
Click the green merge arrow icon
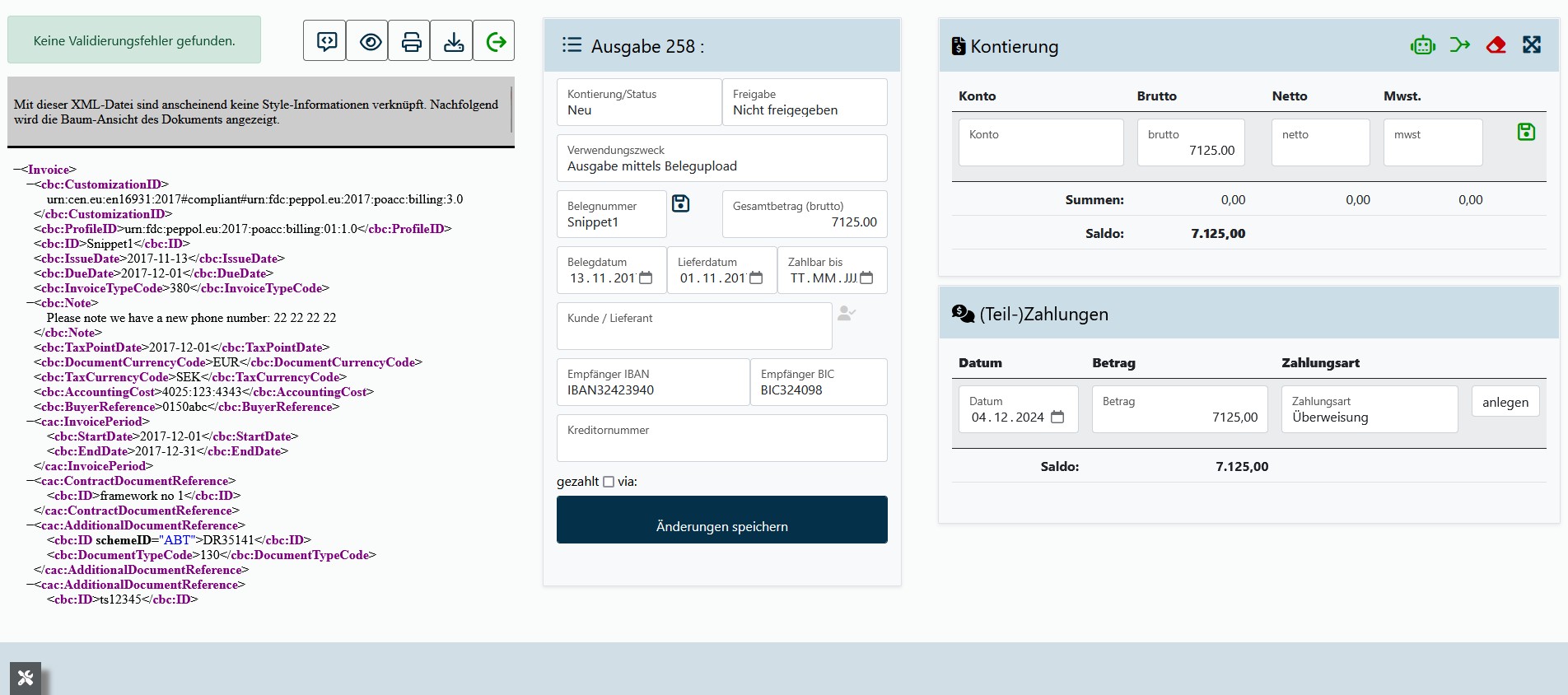(x=1459, y=45)
